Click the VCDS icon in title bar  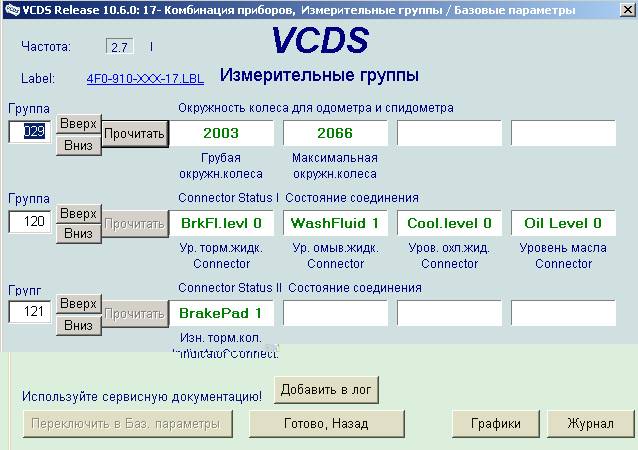(x=12, y=9)
